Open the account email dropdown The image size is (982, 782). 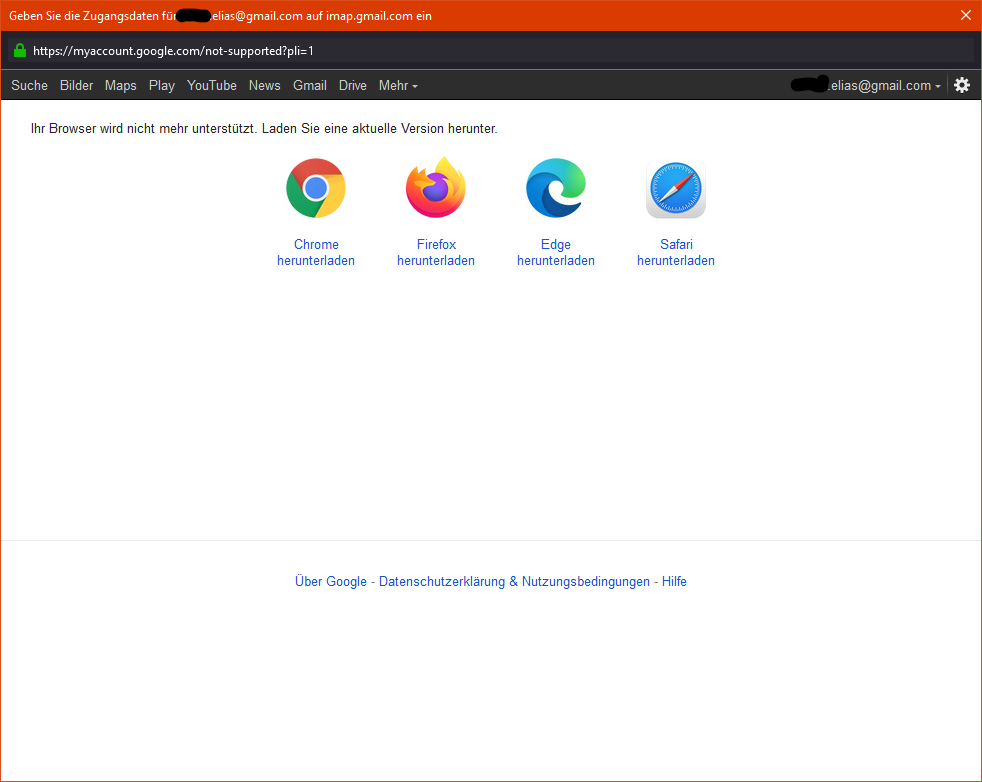pyautogui.click(x=866, y=85)
